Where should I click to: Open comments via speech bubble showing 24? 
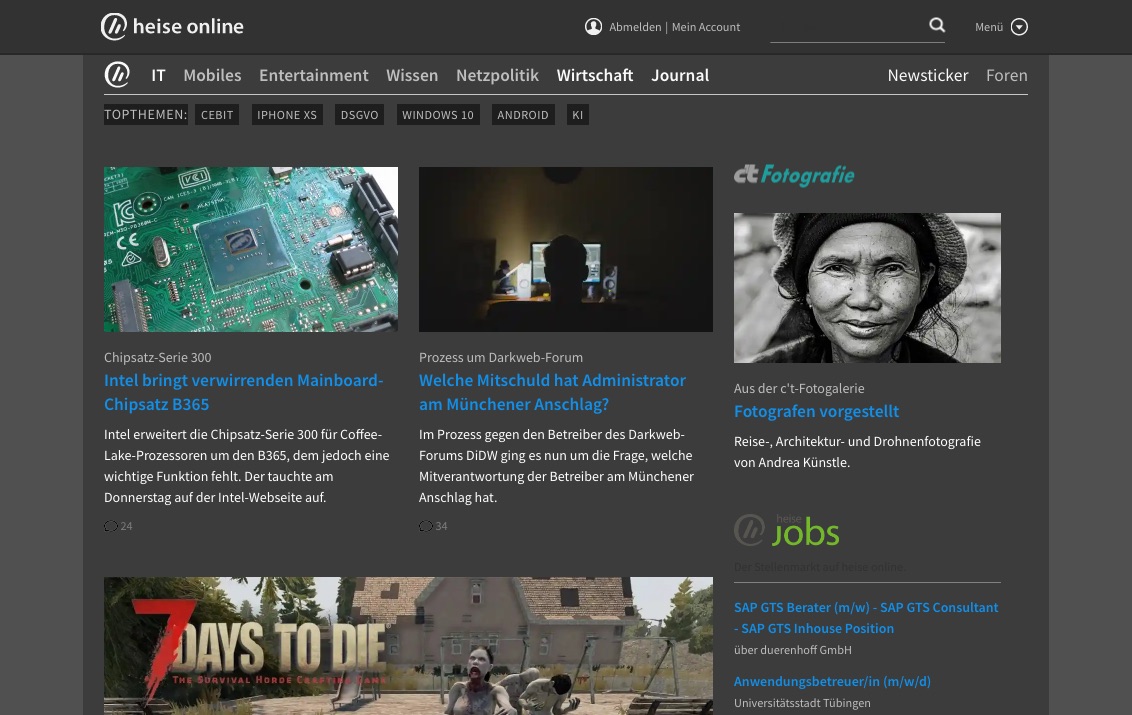[x=111, y=526]
